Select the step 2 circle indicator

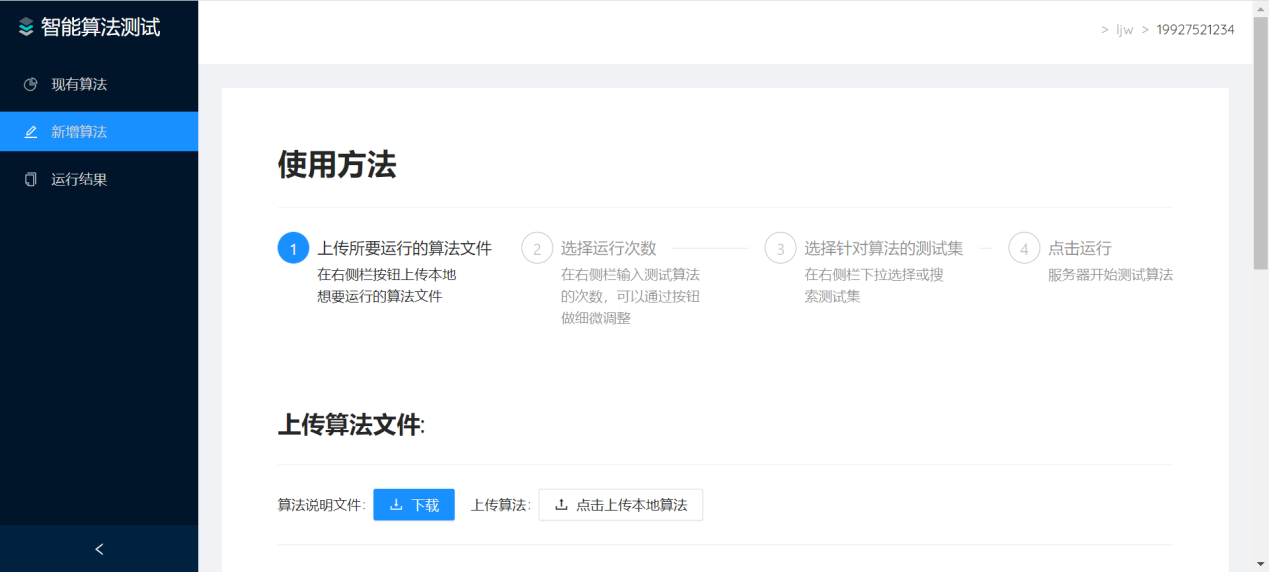[x=537, y=248]
